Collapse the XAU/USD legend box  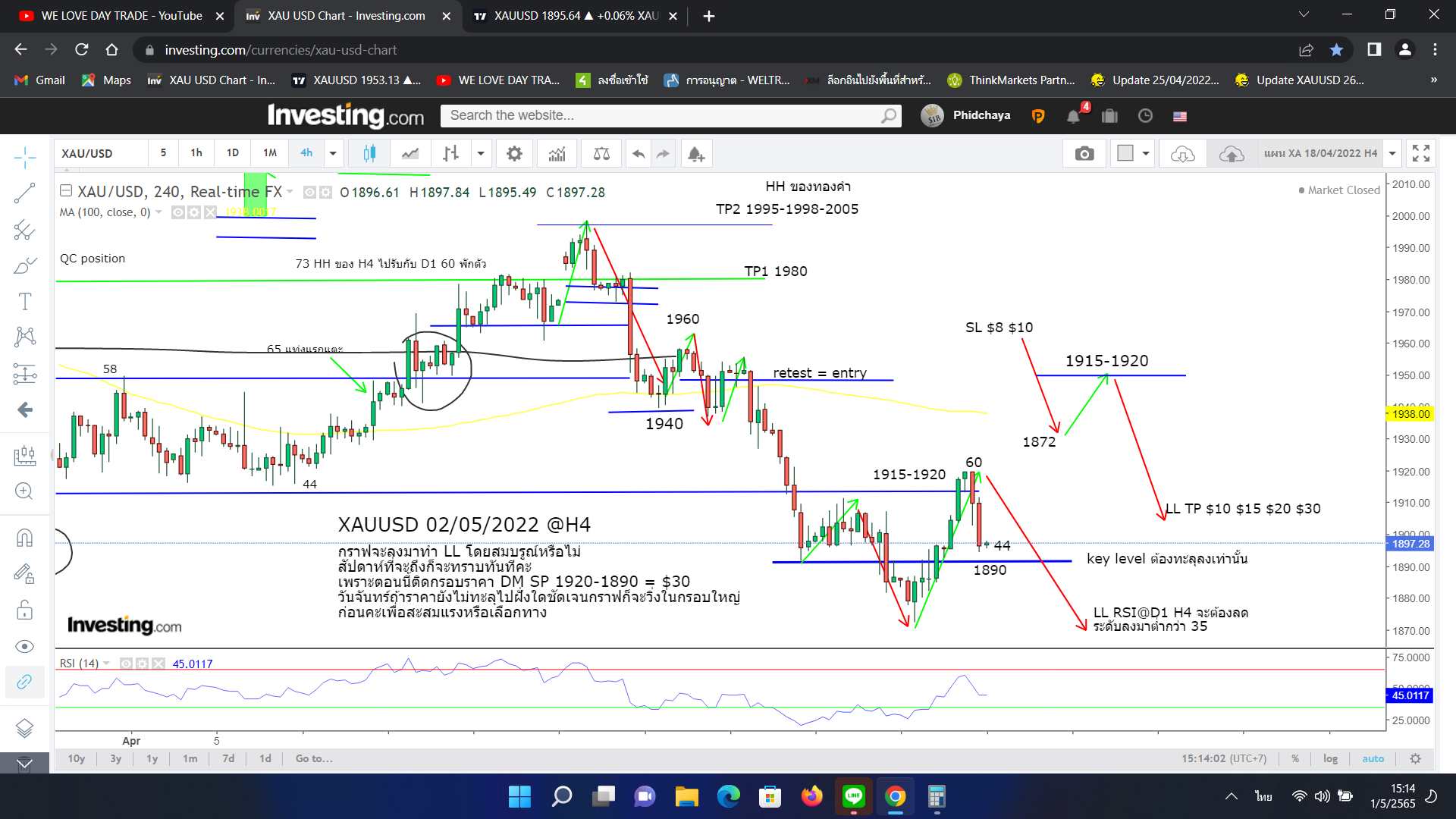coord(66,191)
